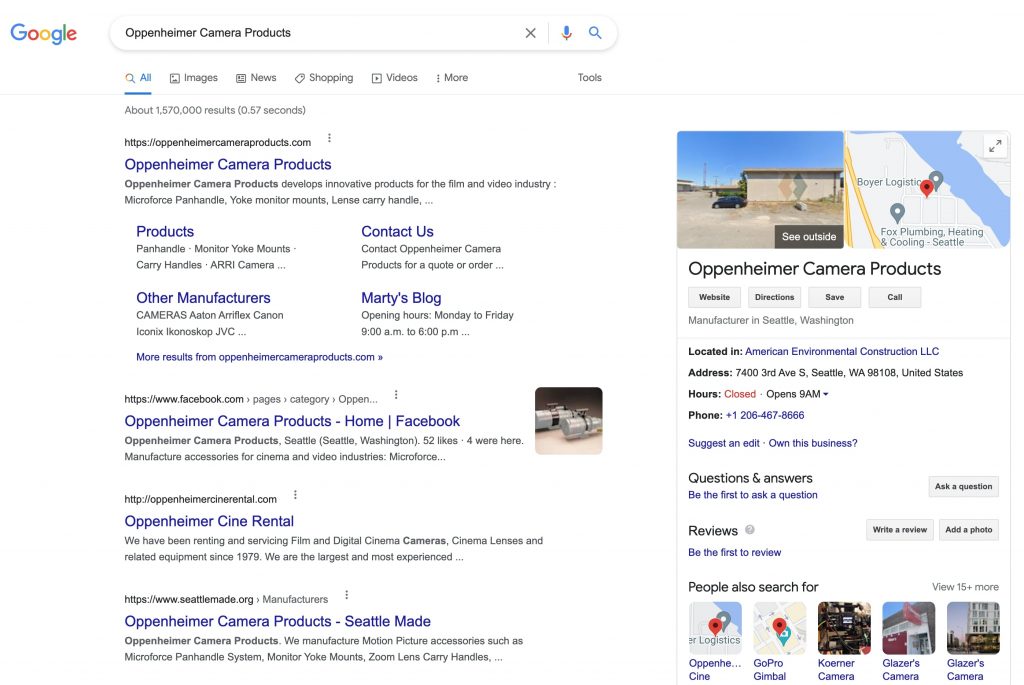Open the Other Manufacturers sitelink

[203, 298]
